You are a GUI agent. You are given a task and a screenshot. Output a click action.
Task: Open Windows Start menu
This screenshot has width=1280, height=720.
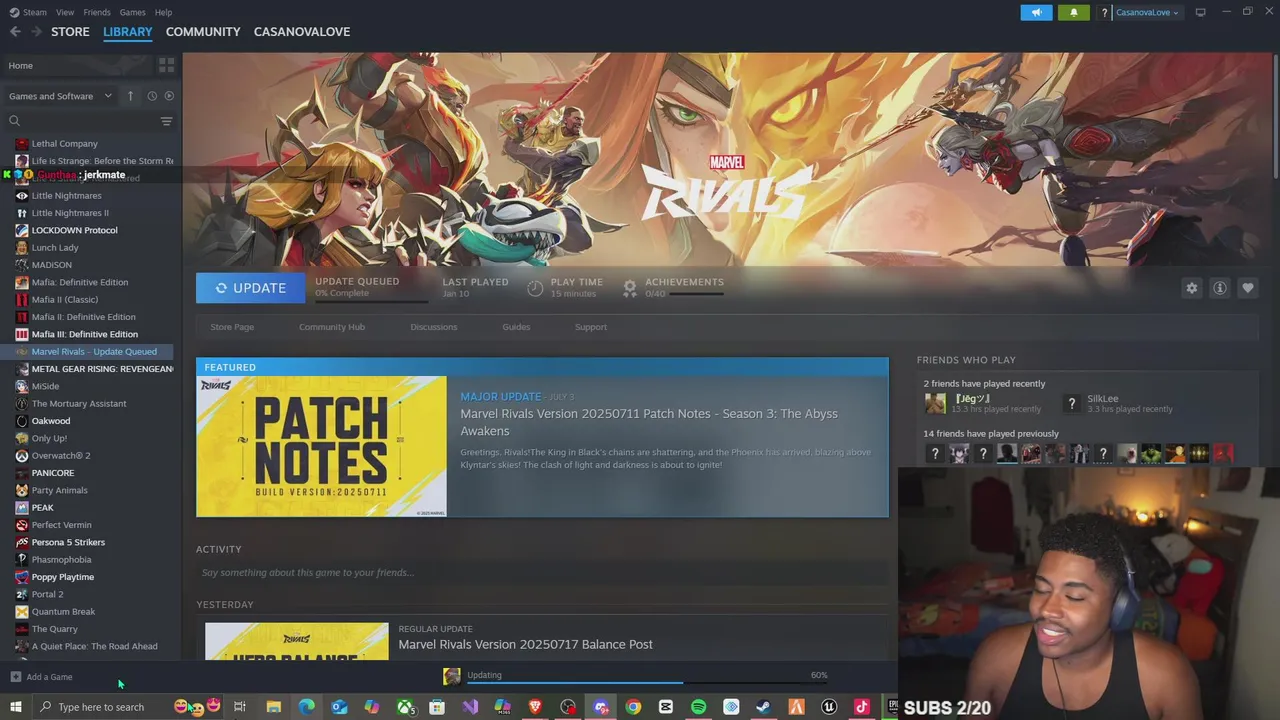(15, 707)
